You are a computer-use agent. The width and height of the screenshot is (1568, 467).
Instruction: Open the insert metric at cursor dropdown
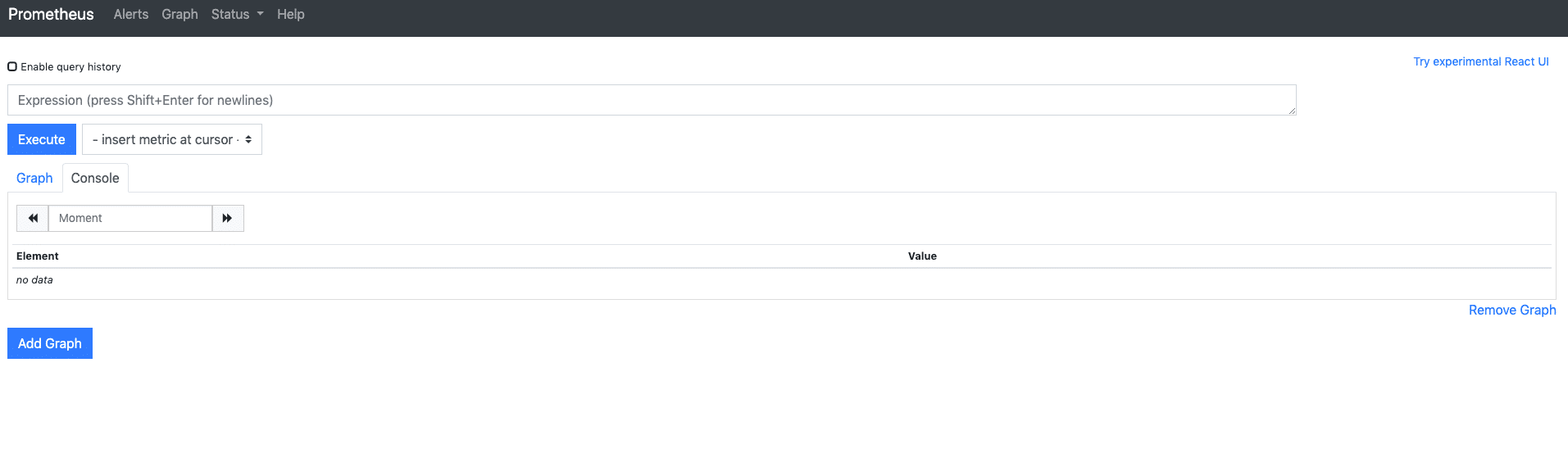[172, 139]
